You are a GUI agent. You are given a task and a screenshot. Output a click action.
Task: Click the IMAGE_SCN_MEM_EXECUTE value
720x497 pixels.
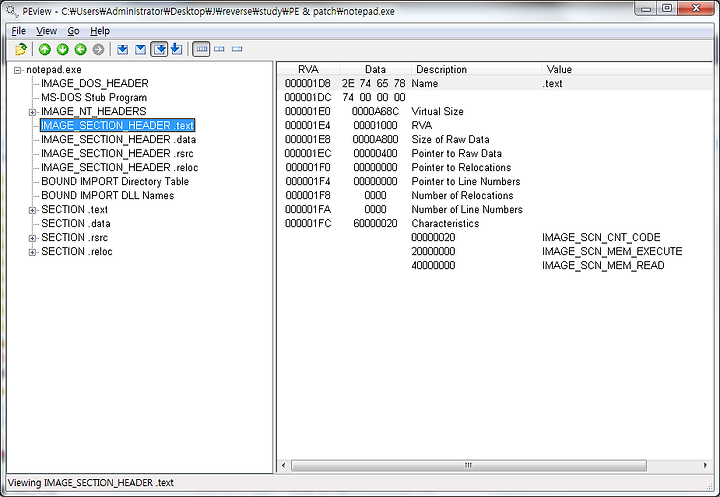pos(612,252)
